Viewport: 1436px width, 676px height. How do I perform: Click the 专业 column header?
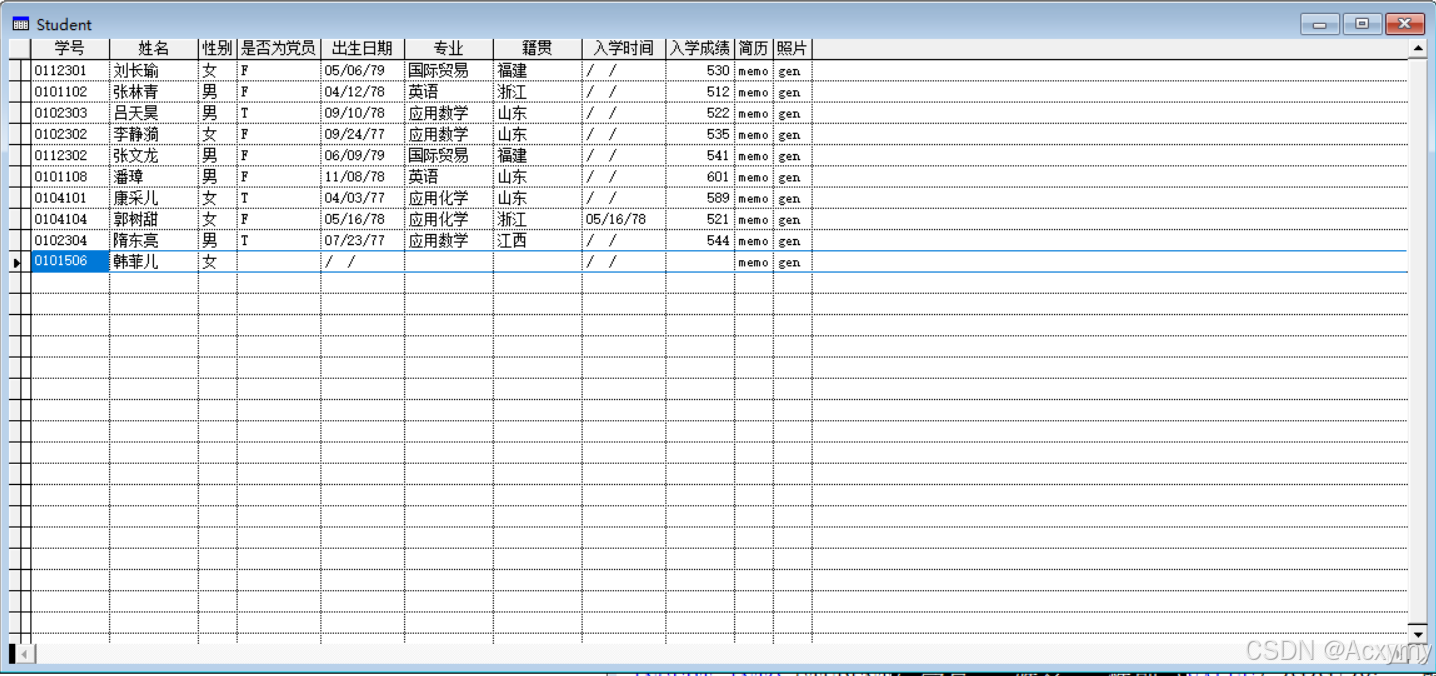click(x=448, y=48)
